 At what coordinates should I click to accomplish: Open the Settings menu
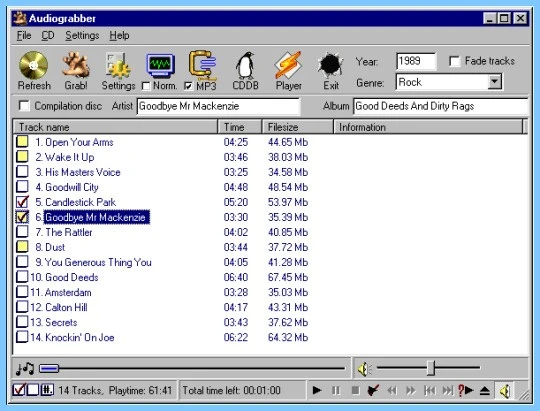coord(82,35)
